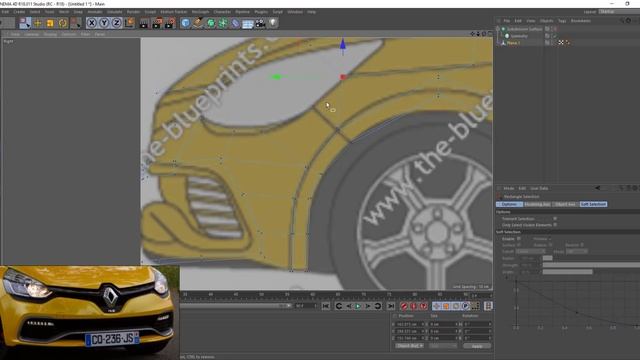Toggle Scale keyframe recording icon

(446, 306)
